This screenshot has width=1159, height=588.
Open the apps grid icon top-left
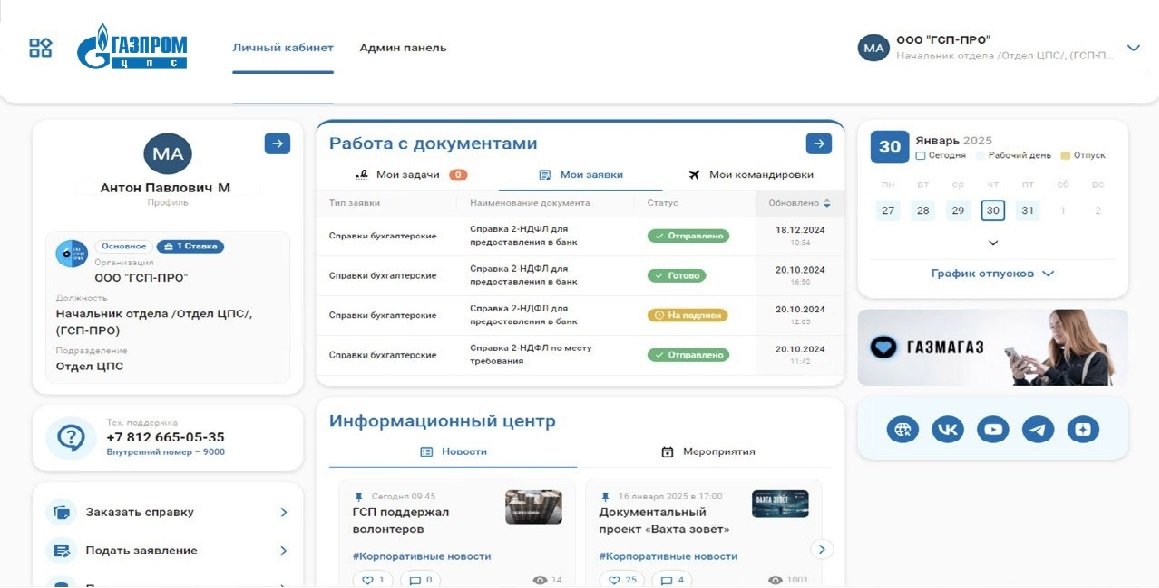(42, 47)
